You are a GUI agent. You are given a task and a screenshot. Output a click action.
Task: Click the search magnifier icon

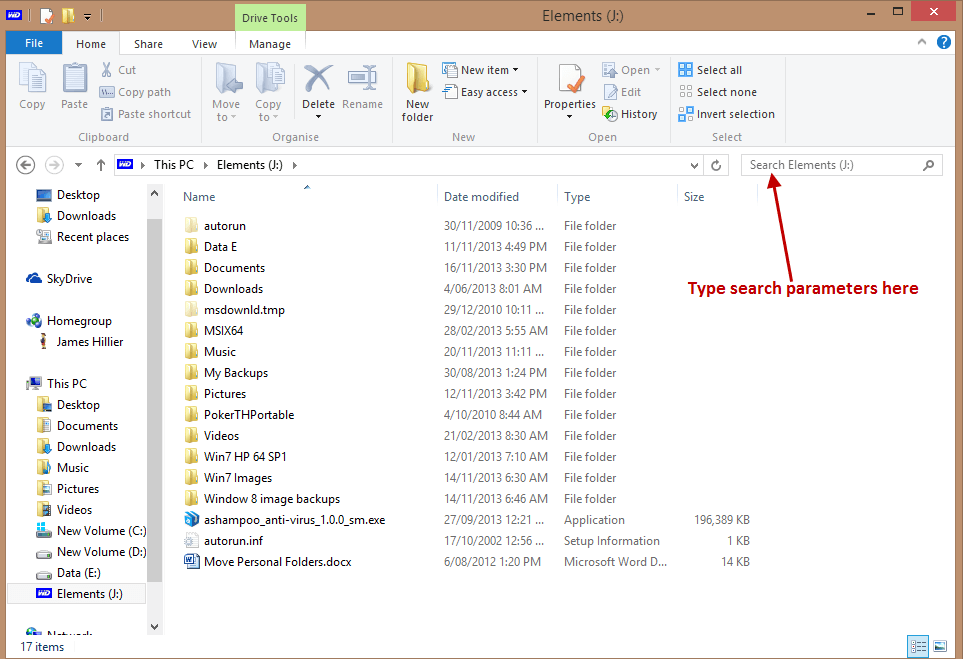[929, 165]
